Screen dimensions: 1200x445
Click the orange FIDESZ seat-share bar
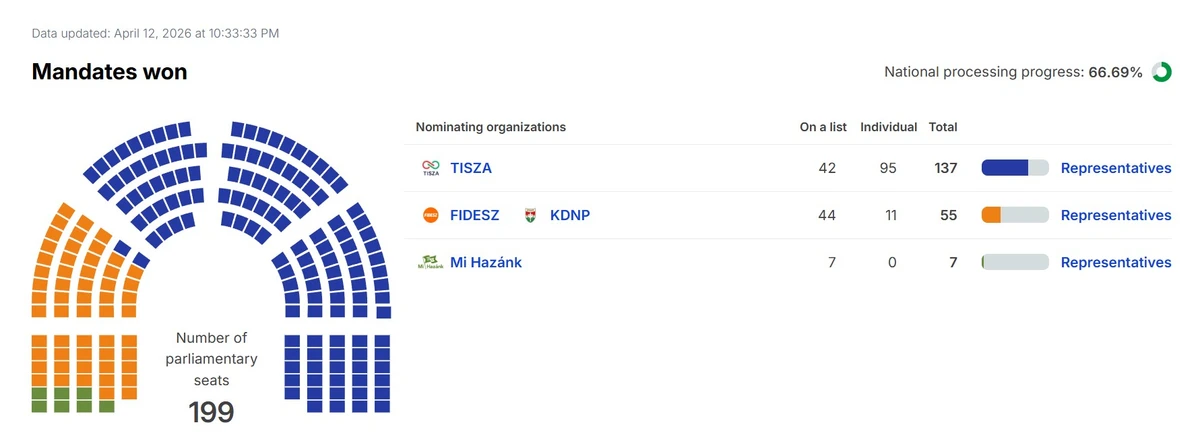pos(992,215)
